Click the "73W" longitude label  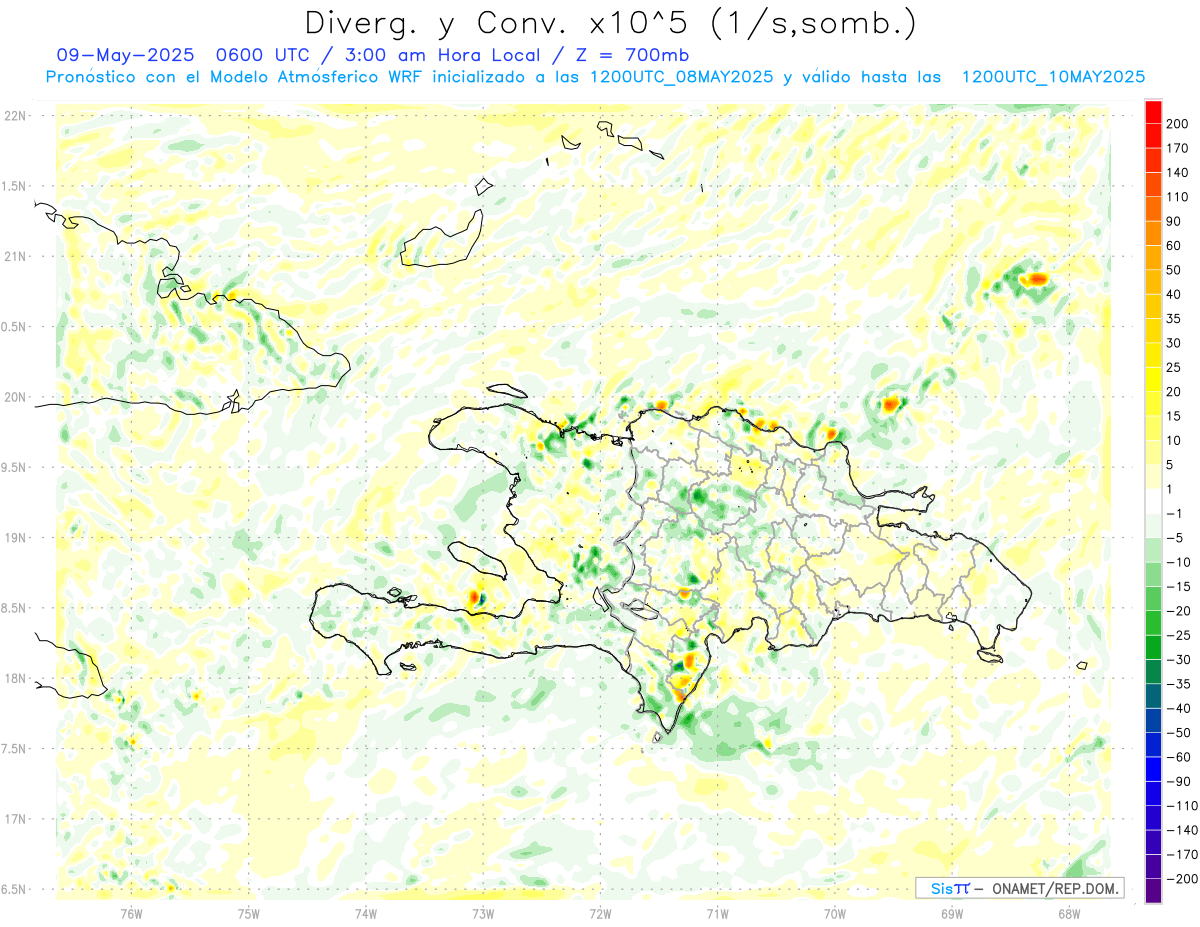click(483, 913)
